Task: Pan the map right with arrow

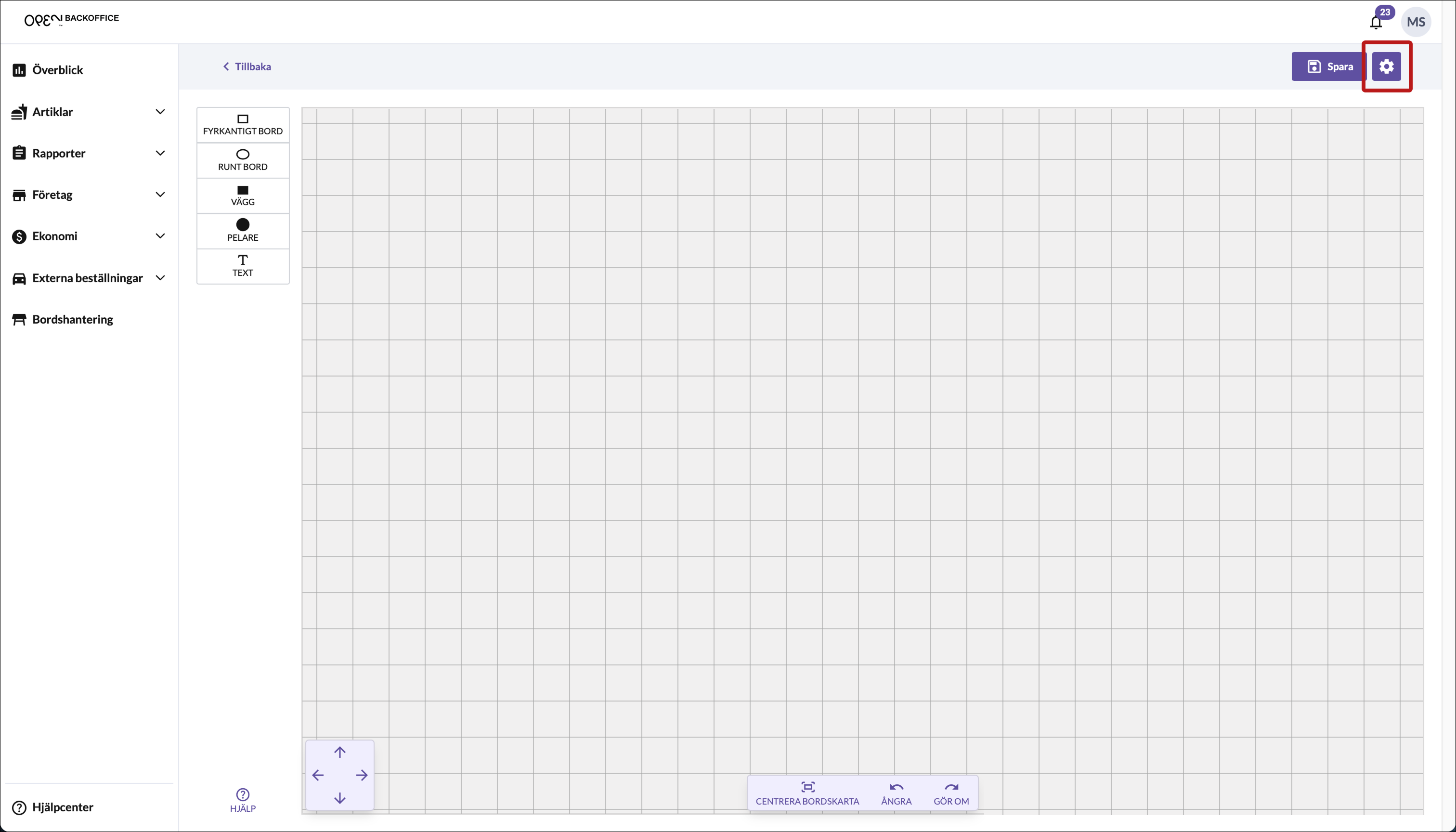Action: (x=362, y=776)
